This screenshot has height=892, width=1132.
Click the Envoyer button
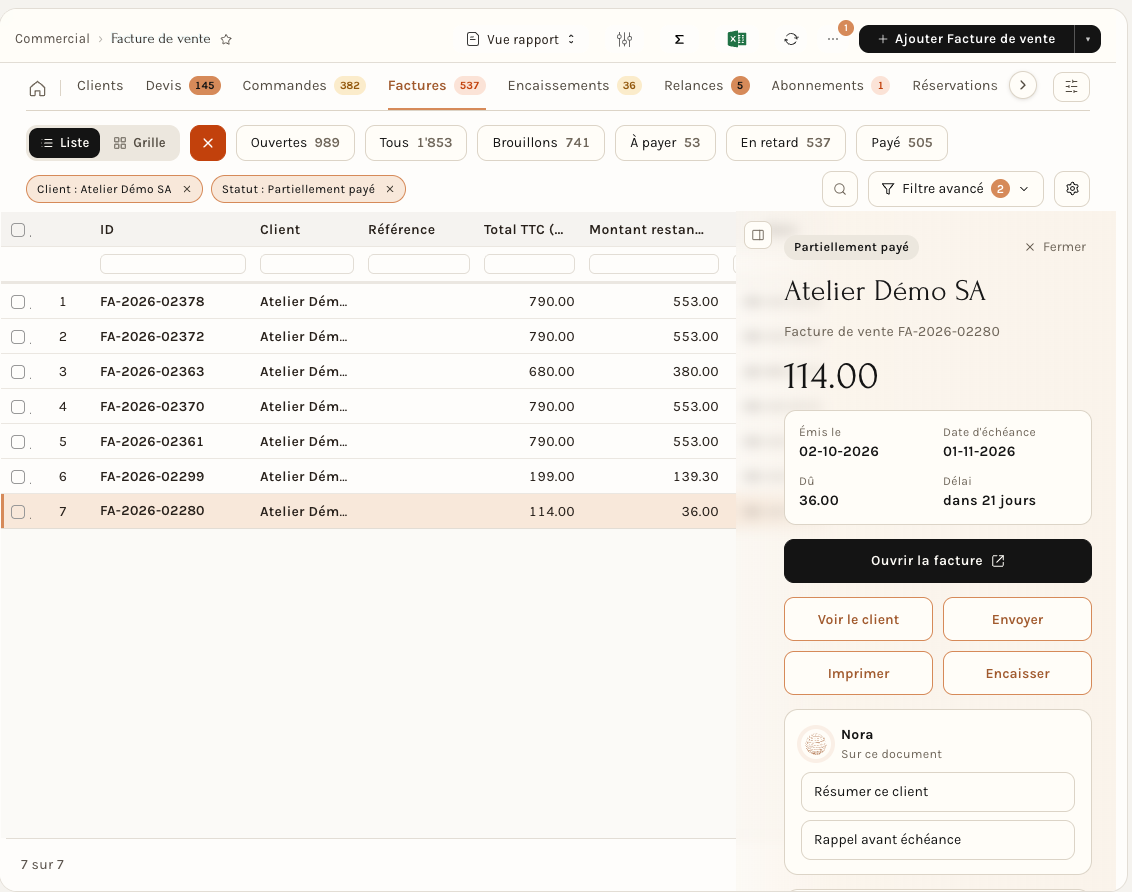click(x=1017, y=619)
